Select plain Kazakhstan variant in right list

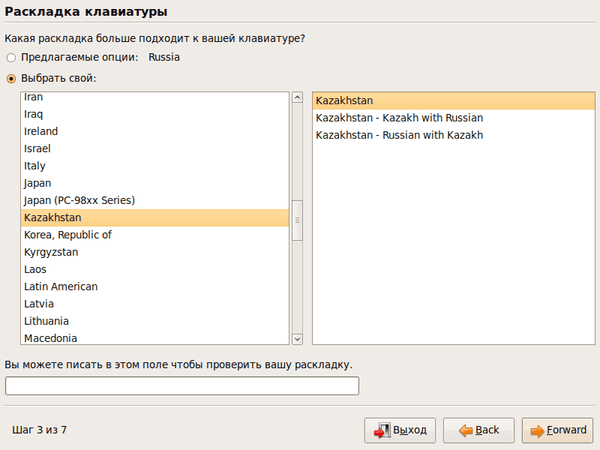pos(453,101)
